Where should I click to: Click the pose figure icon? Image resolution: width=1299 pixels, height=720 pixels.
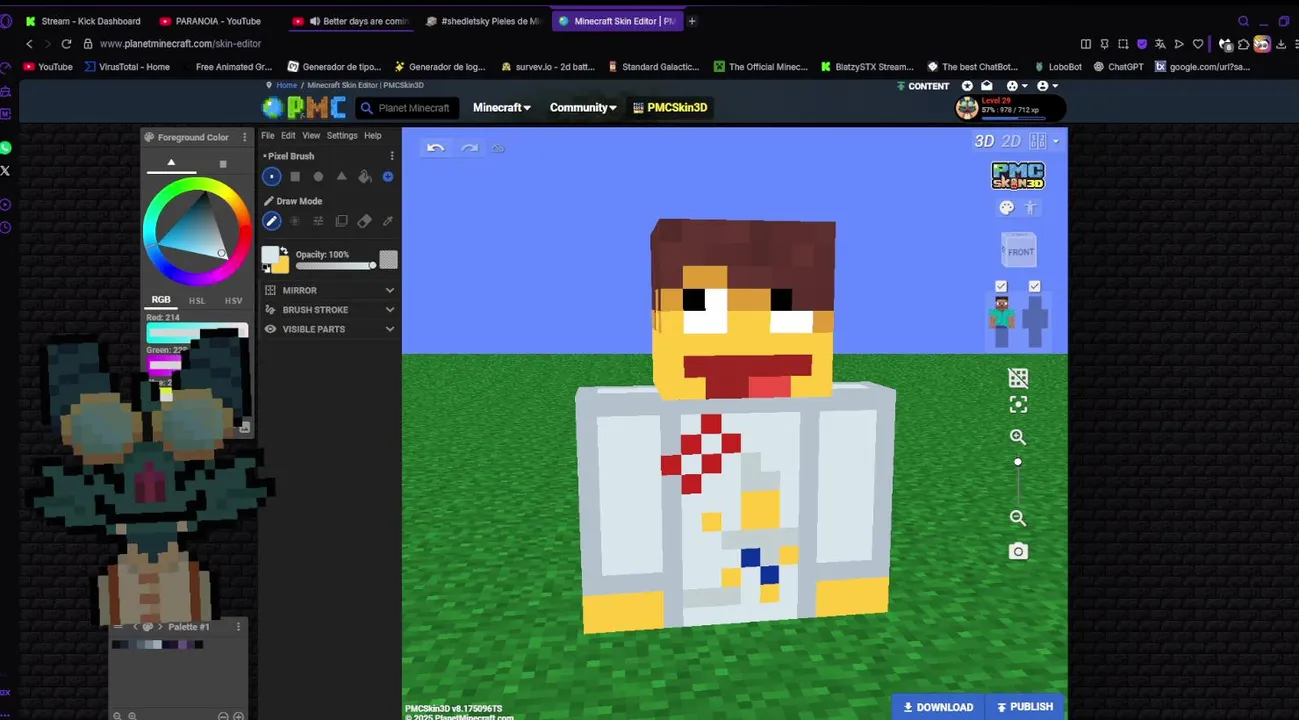1030,207
